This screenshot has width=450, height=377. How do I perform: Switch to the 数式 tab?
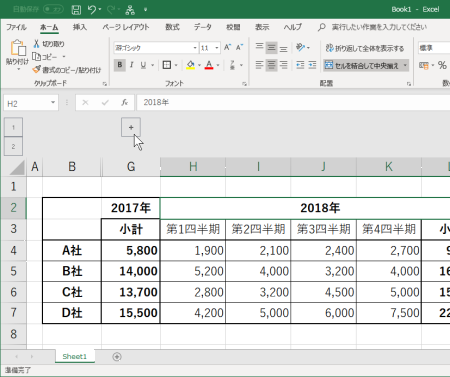tap(172, 27)
